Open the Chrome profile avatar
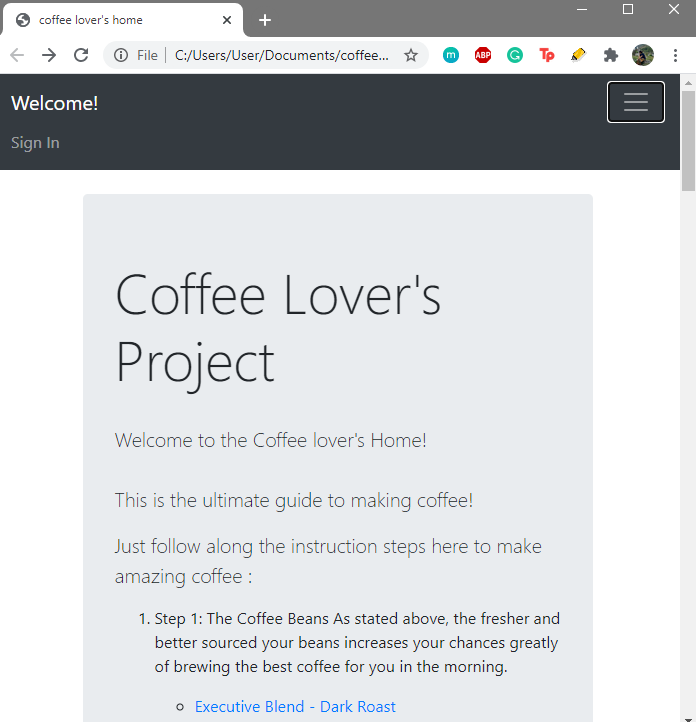The width and height of the screenshot is (696, 722). point(643,55)
